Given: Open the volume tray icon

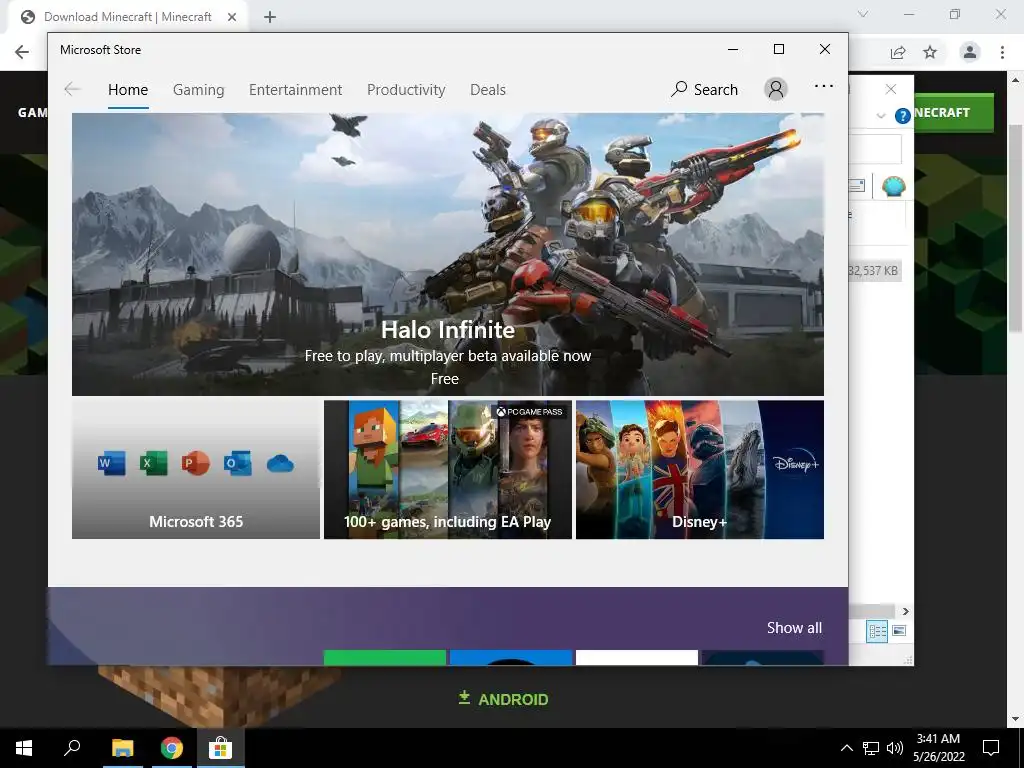Looking at the screenshot, I should tap(895, 748).
